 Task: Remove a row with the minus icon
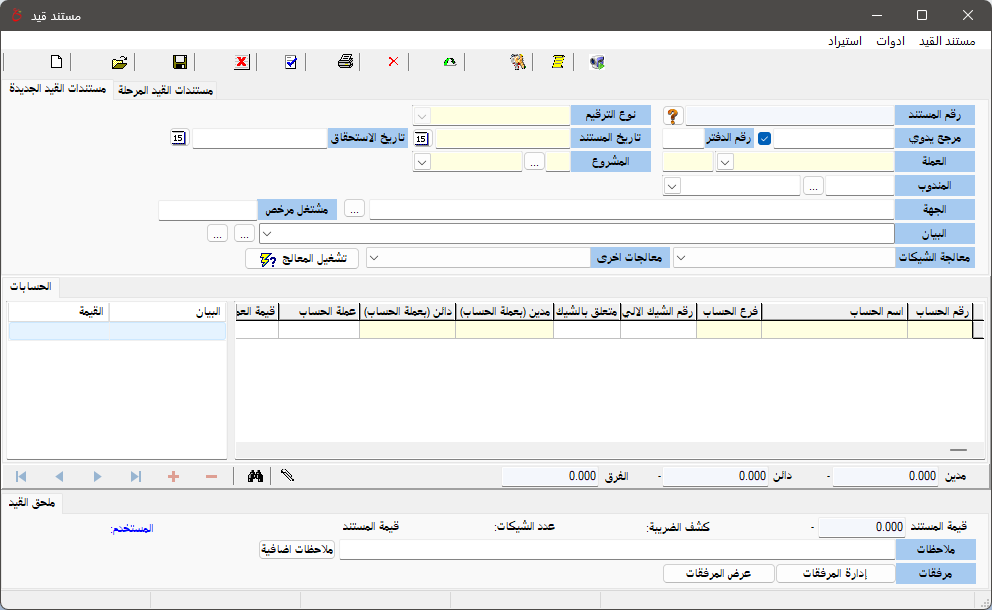coord(211,476)
